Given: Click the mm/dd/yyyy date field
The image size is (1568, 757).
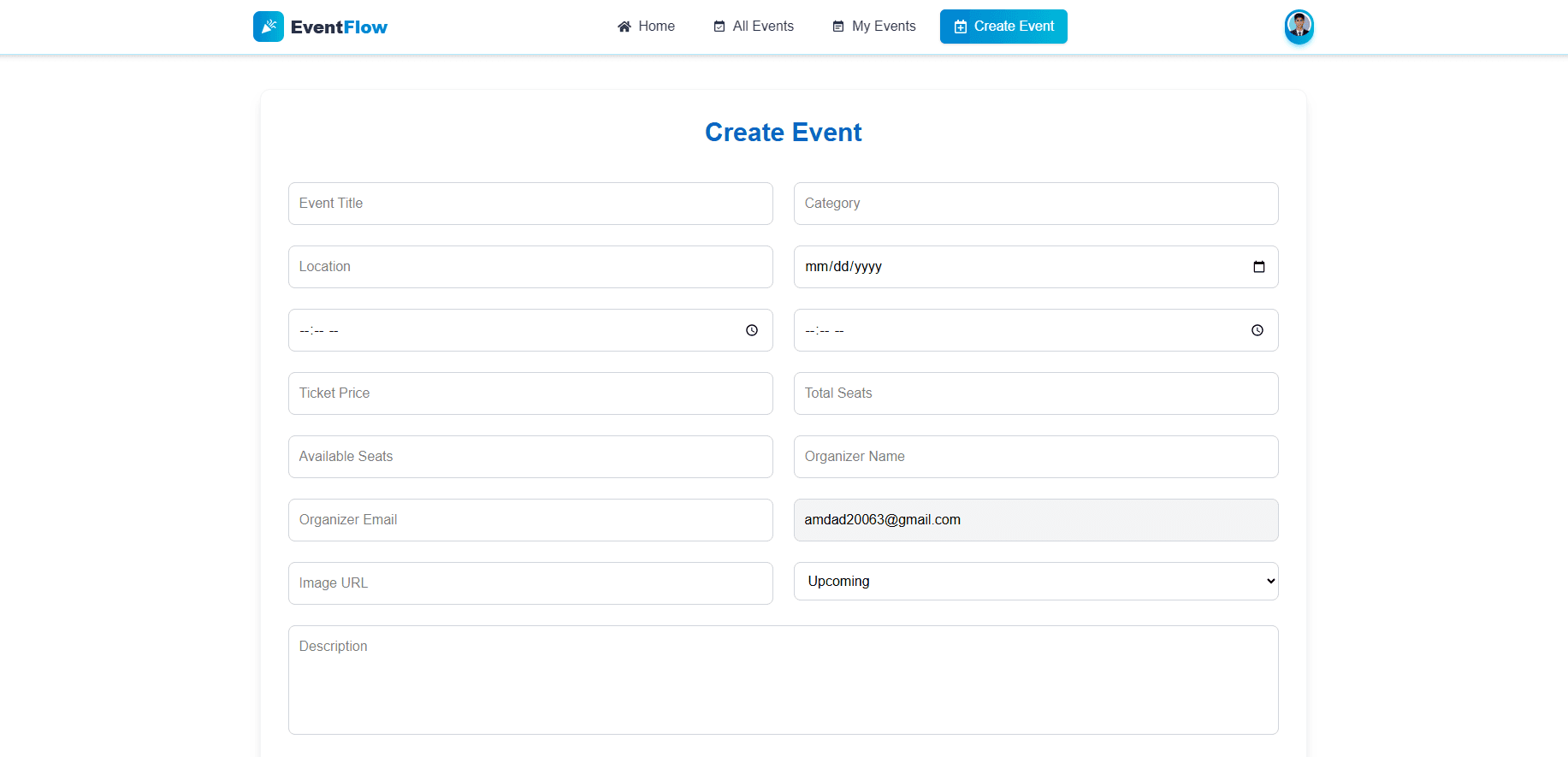Looking at the screenshot, I should [x=1036, y=267].
